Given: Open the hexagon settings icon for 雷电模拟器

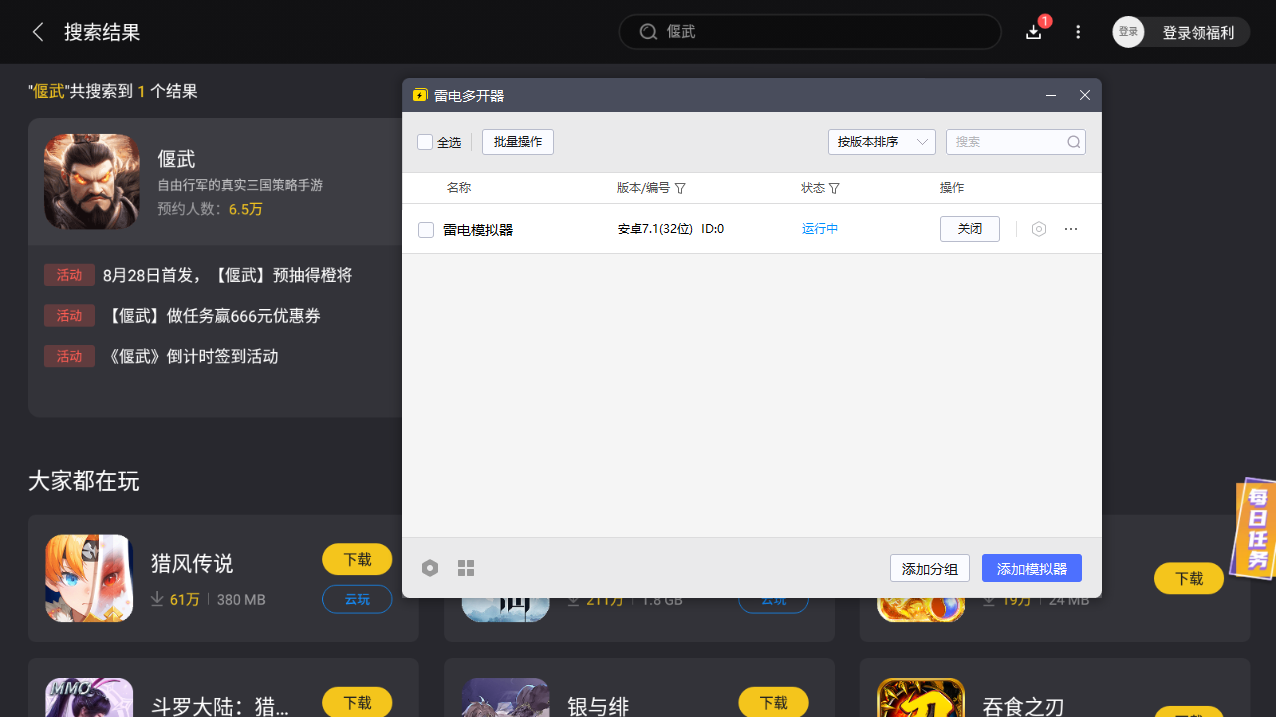Looking at the screenshot, I should point(1038,228).
